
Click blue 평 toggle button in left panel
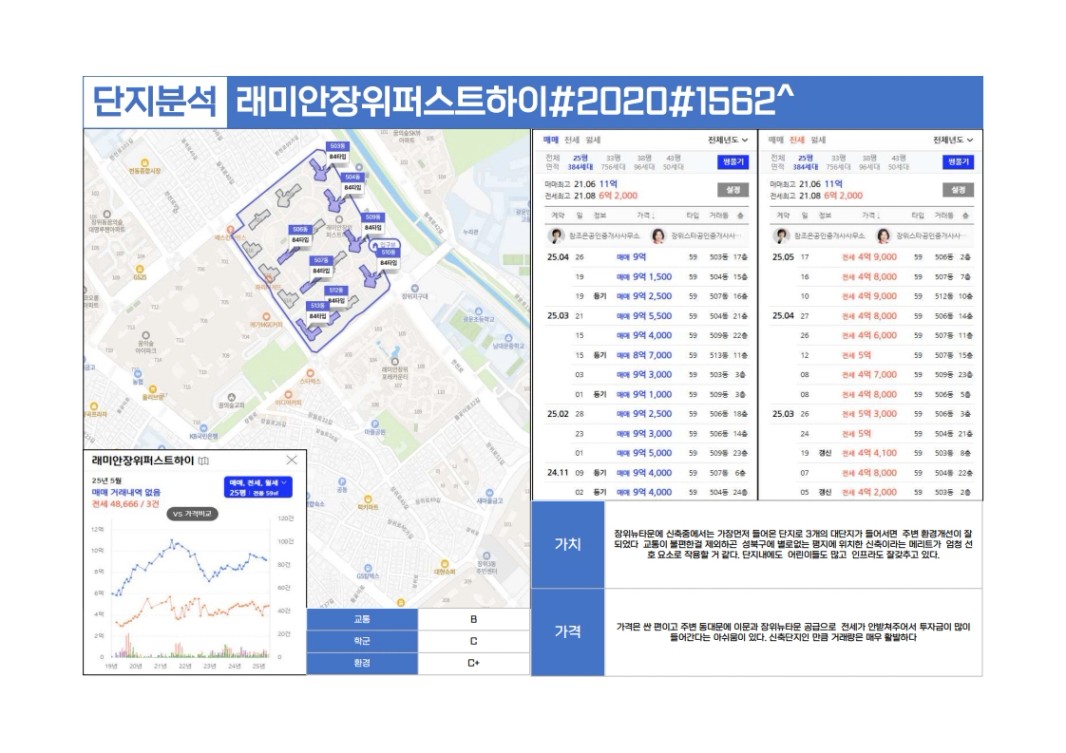[733, 162]
